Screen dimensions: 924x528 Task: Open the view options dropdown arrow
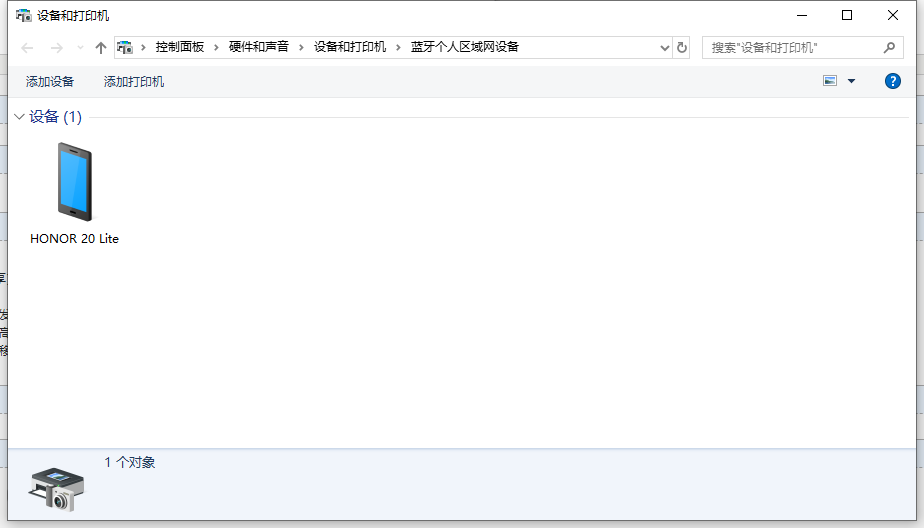pyautogui.click(x=852, y=81)
